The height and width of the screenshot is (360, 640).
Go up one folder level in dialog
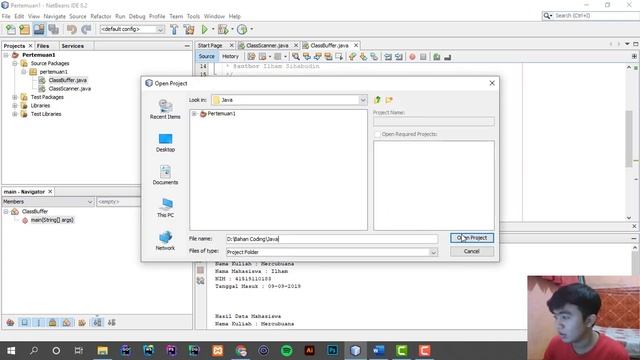point(377,100)
